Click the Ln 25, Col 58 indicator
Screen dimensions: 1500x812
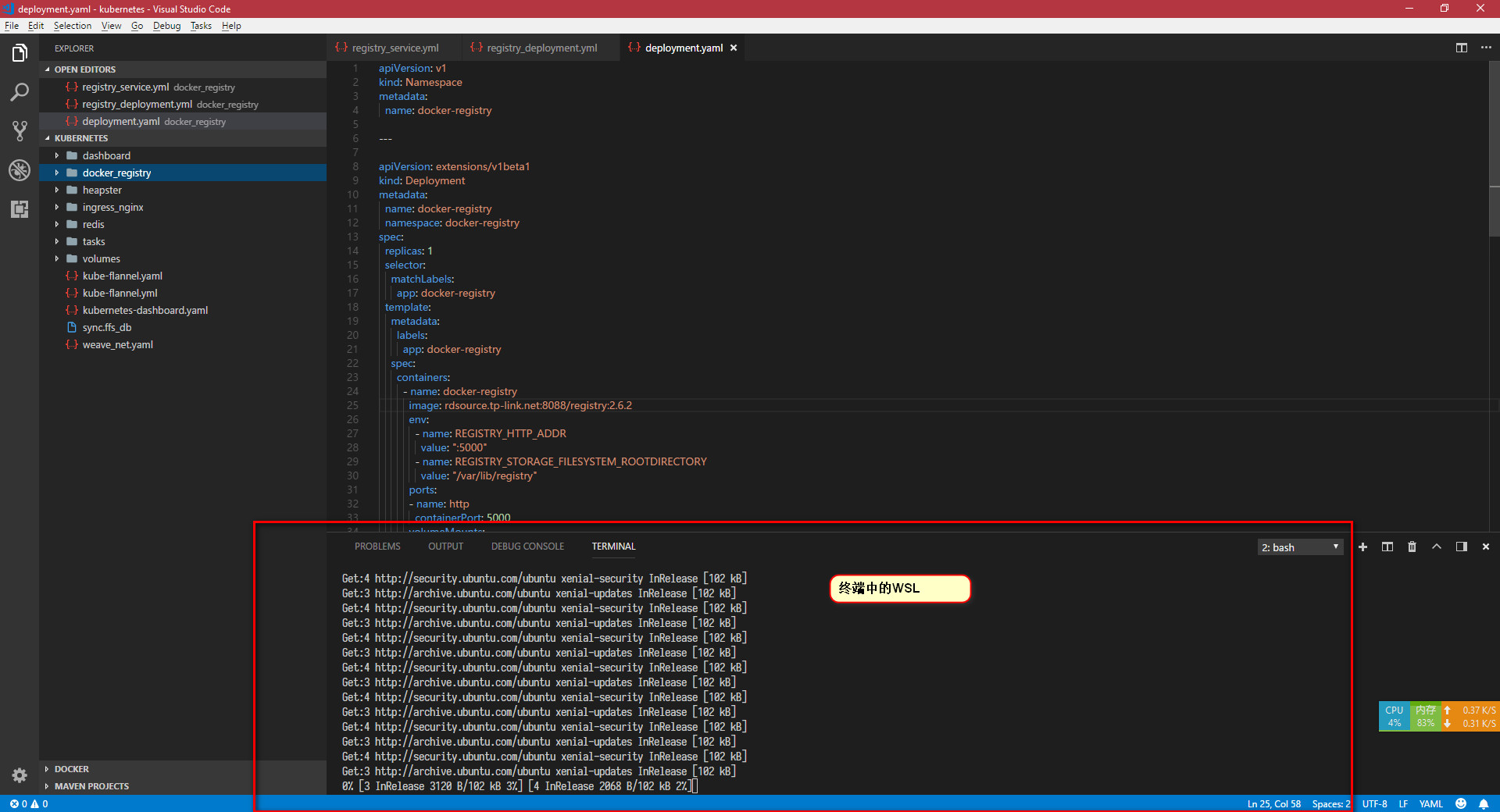1273,803
